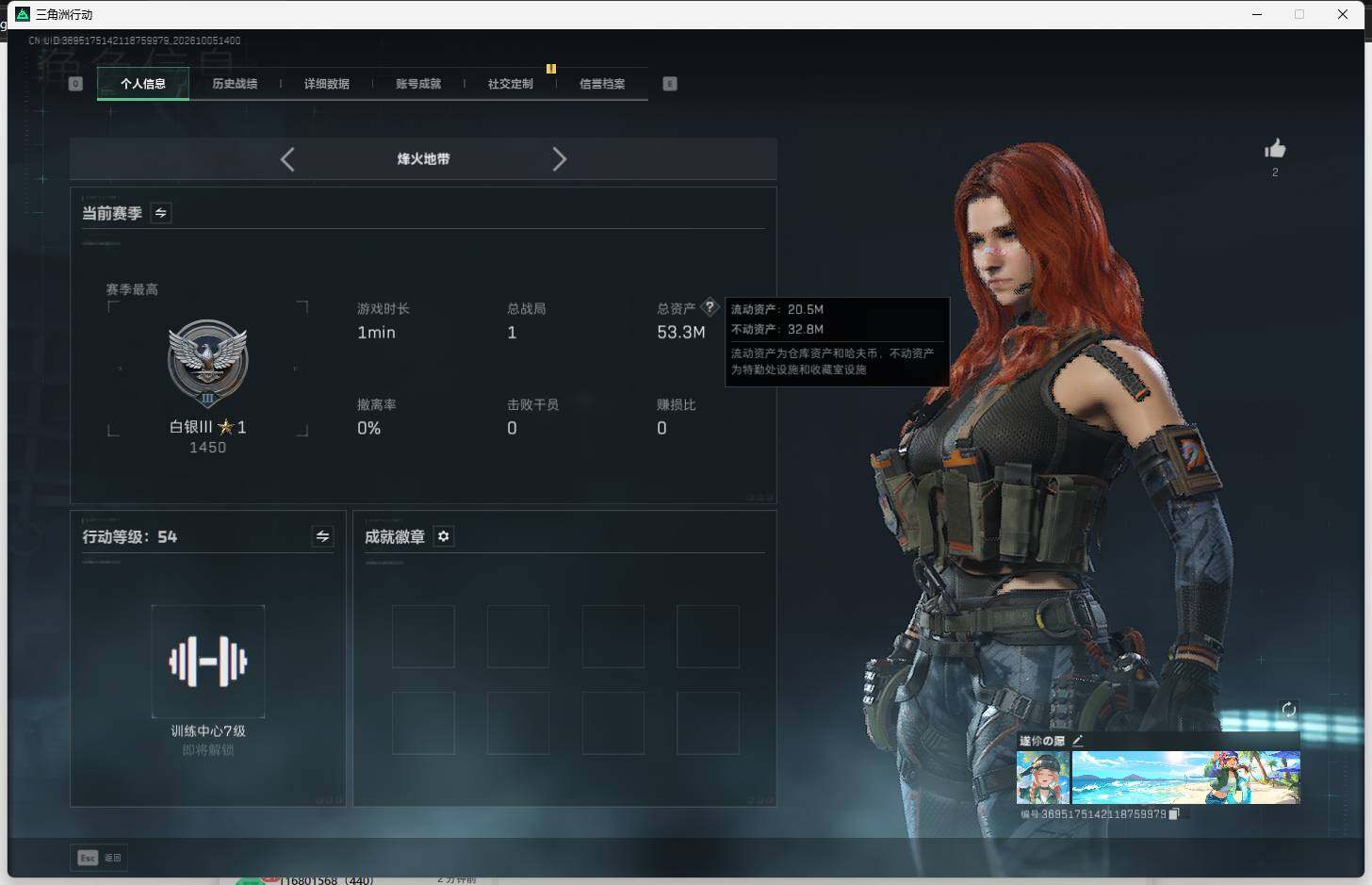Click the 撤离率 0% stat
Image resolution: width=1372 pixels, height=885 pixels.
369,429
